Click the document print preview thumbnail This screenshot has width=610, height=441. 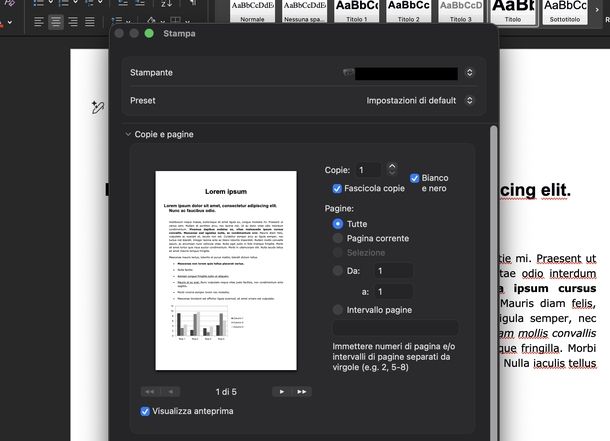(226, 270)
